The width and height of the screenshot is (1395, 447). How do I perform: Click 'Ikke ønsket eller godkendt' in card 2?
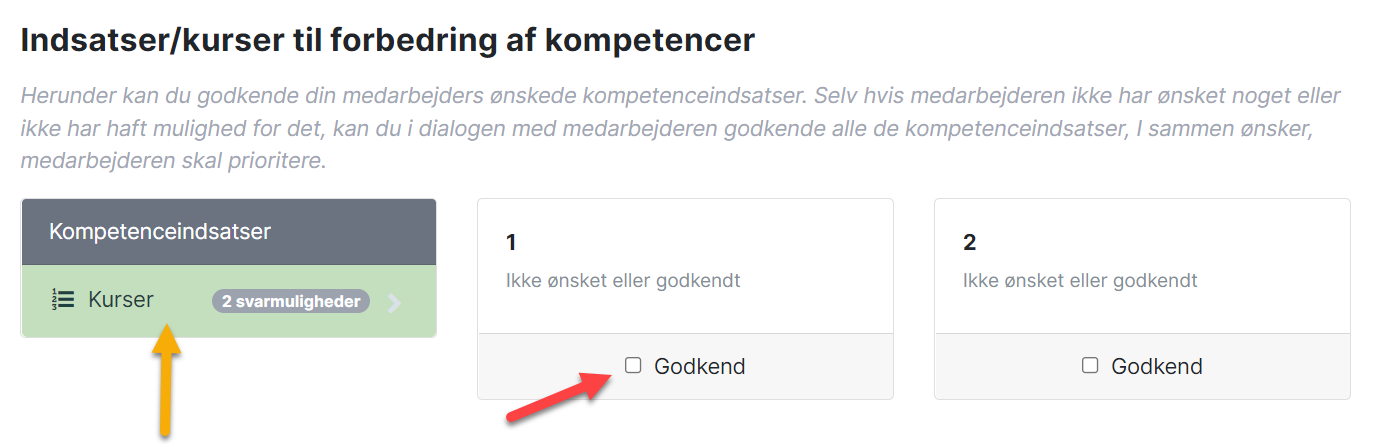[1080, 280]
